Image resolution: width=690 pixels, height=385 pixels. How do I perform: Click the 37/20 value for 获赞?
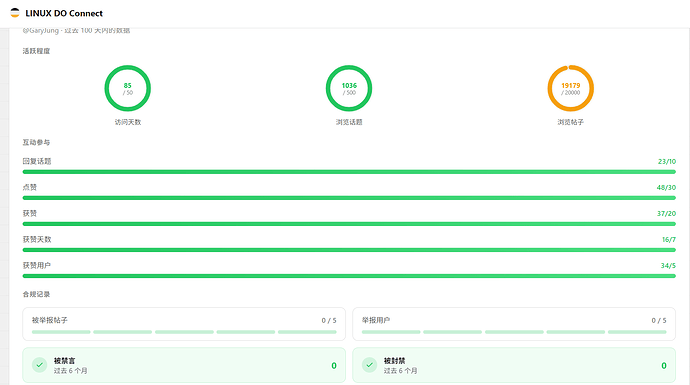coord(666,213)
